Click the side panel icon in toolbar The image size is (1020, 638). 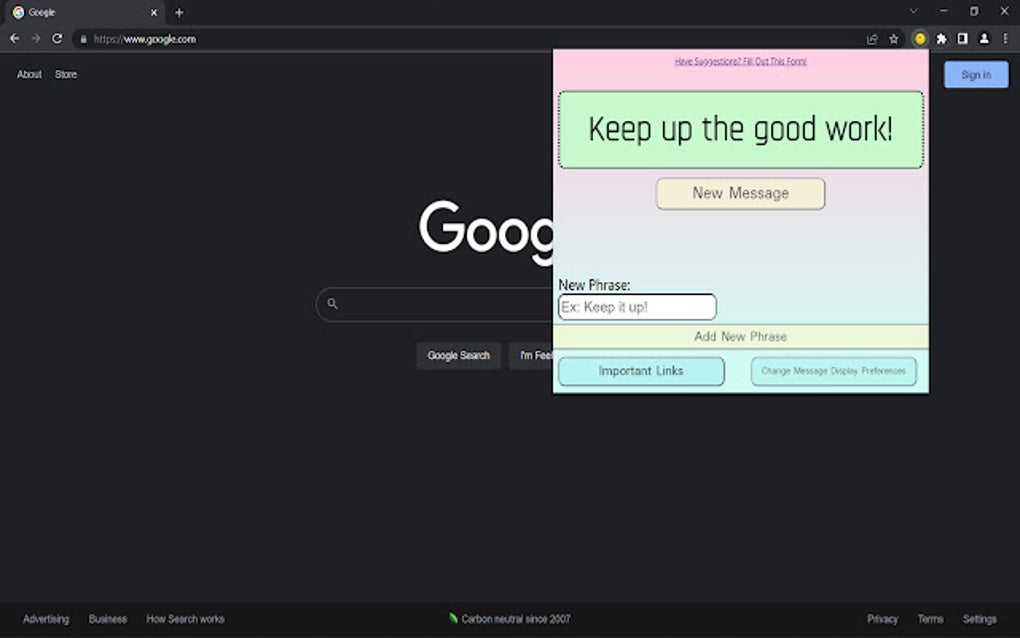(961, 39)
